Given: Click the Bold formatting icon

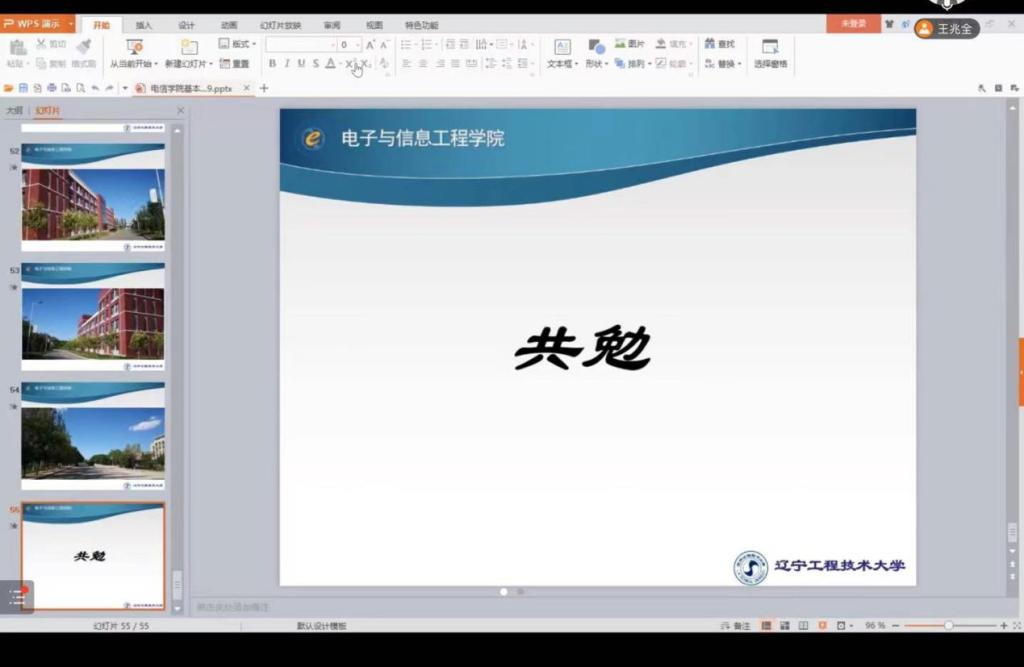Looking at the screenshot, I should pos(272,64).
